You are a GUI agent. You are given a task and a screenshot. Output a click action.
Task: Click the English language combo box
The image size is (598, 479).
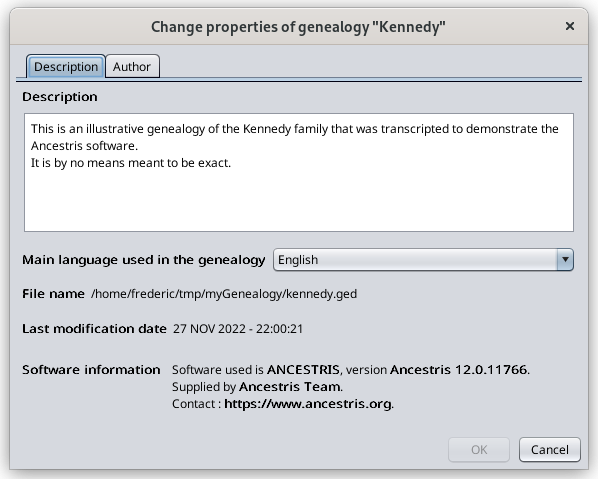[423, 260]
